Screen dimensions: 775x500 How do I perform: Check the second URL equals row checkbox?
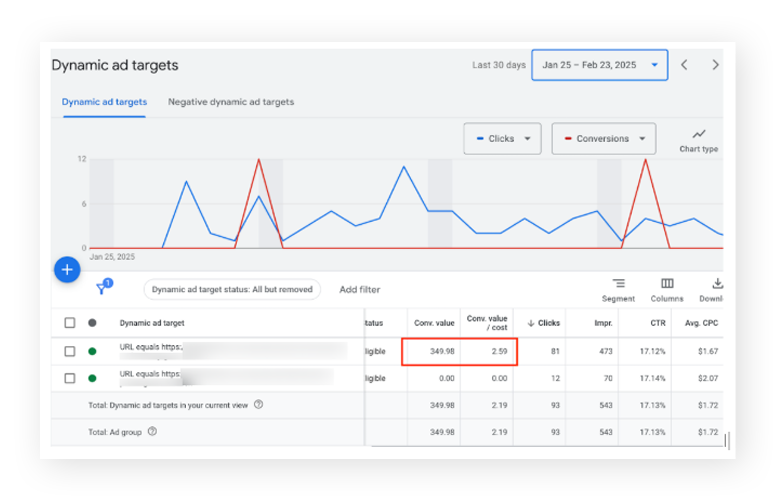coord(70,378)
